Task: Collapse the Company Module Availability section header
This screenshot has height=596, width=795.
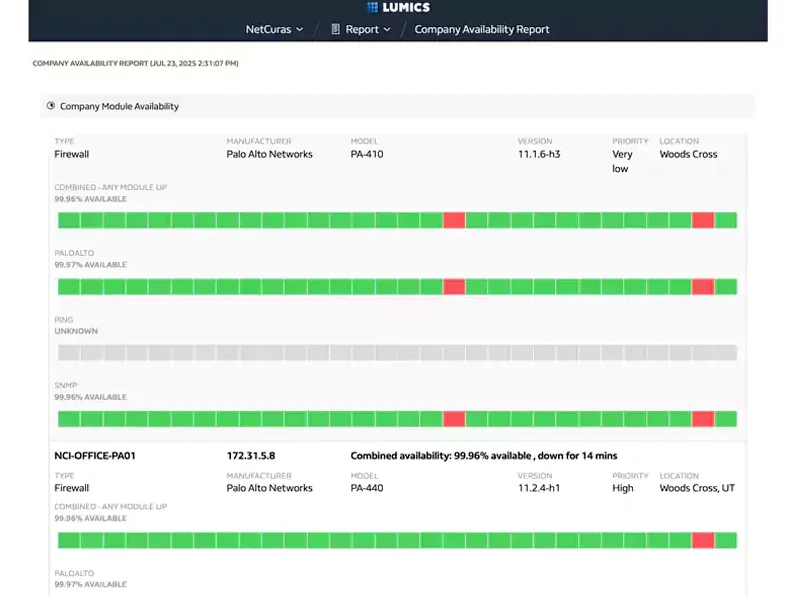Action: pos(397,106)
